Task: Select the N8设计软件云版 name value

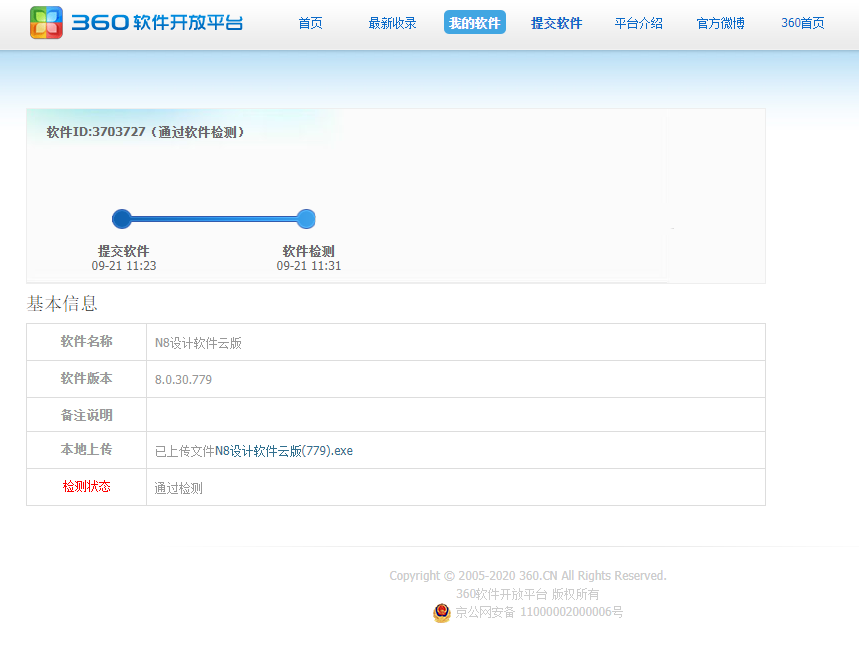Action: tap(198, 343)
